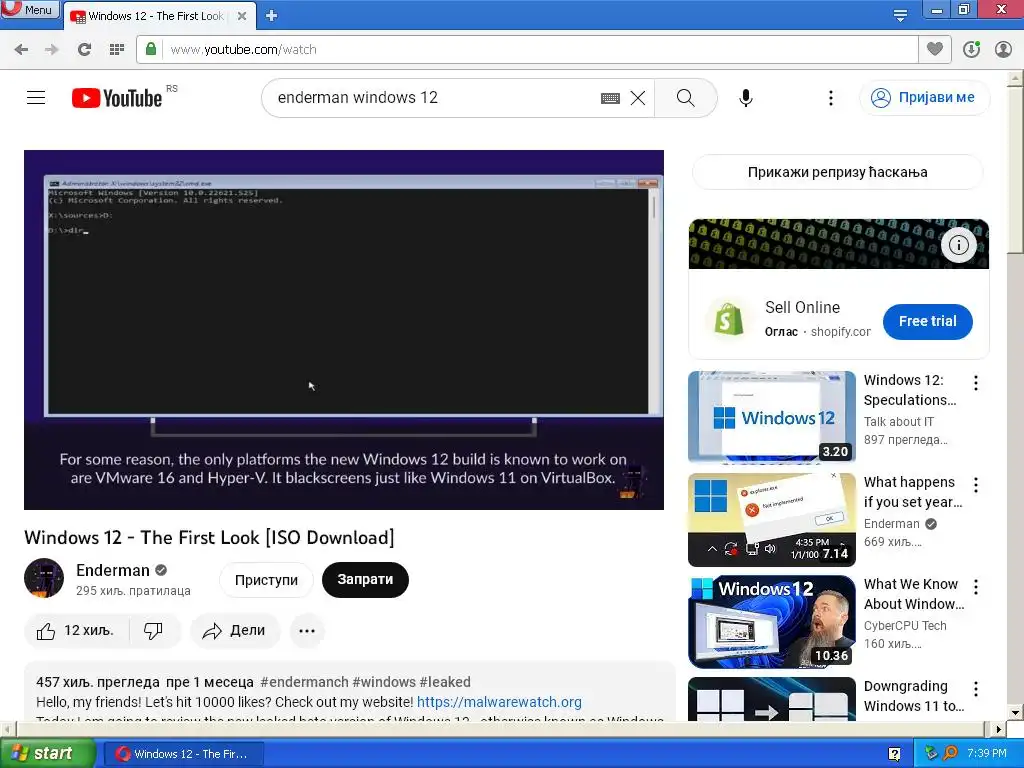Dislike the video with thumbs down
This screenshot has width=1024, height=768.
[x=153, y=631]
